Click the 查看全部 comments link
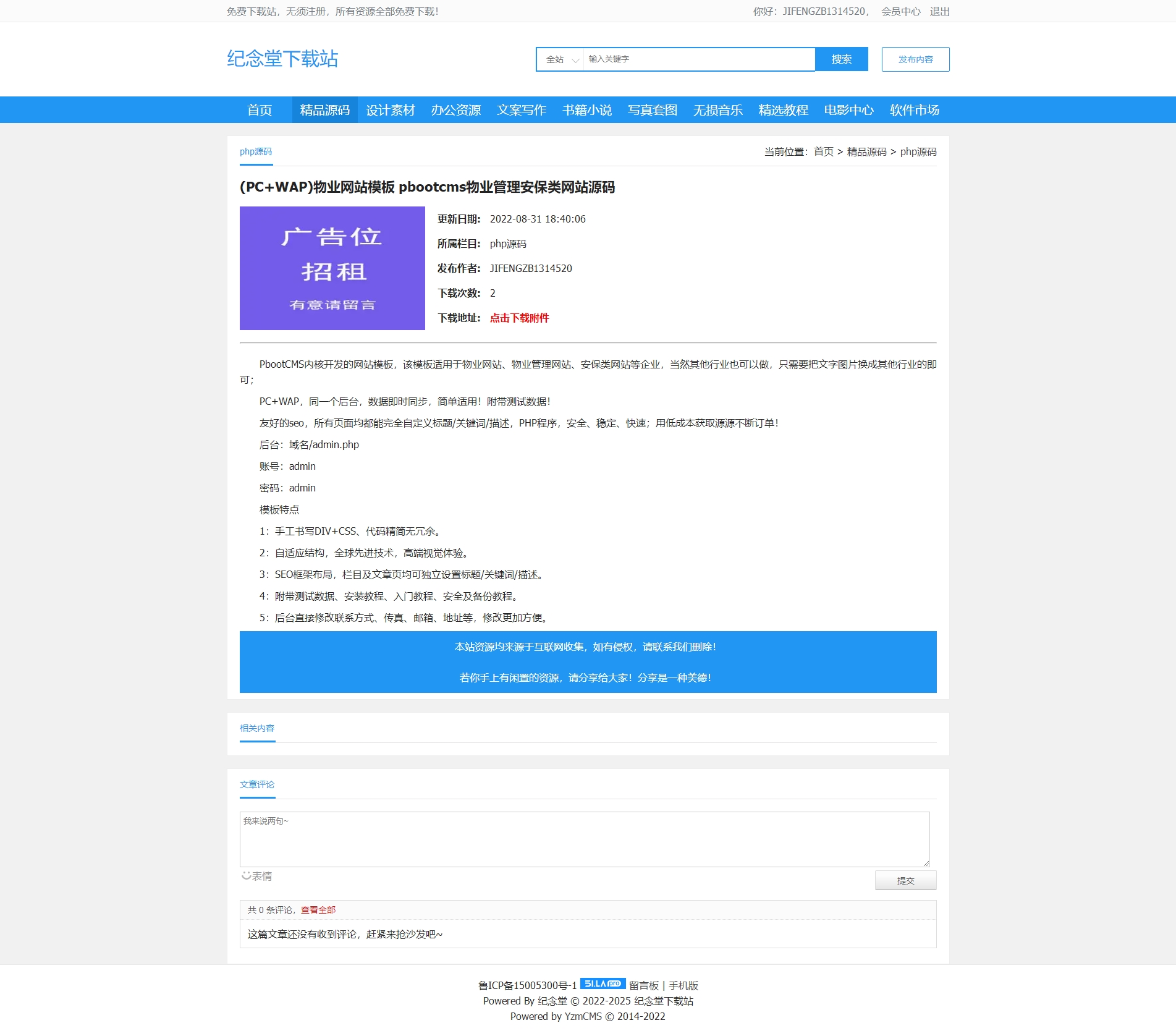 (x=318, y=910)
